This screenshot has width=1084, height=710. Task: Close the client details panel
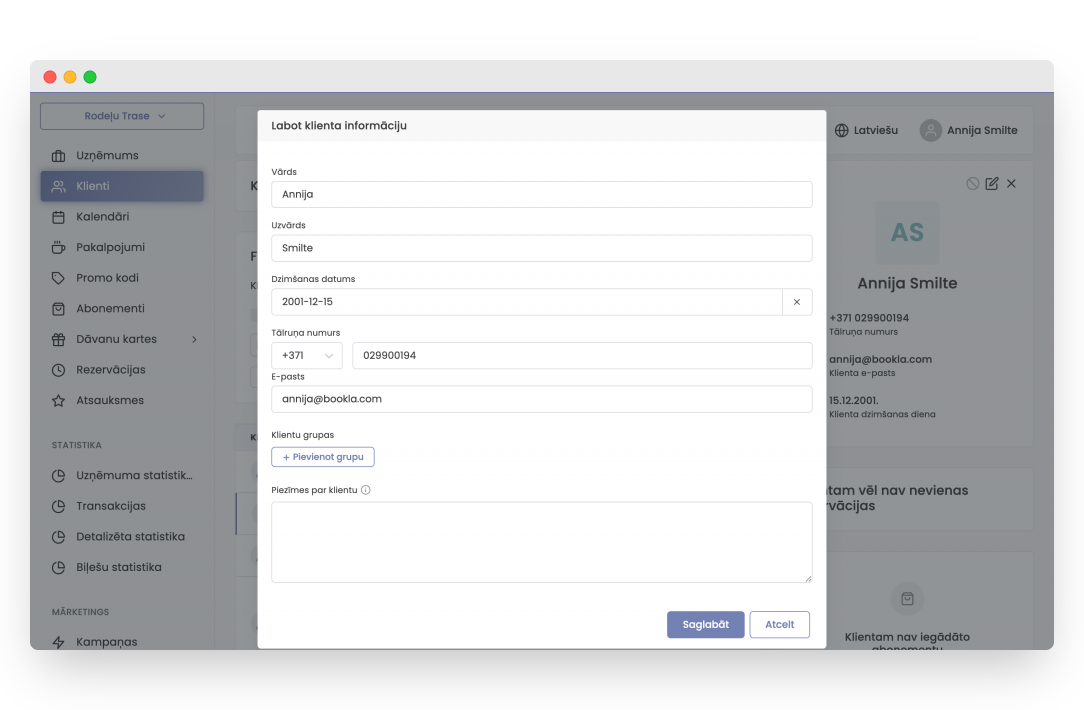click(x=1011, y=184)
